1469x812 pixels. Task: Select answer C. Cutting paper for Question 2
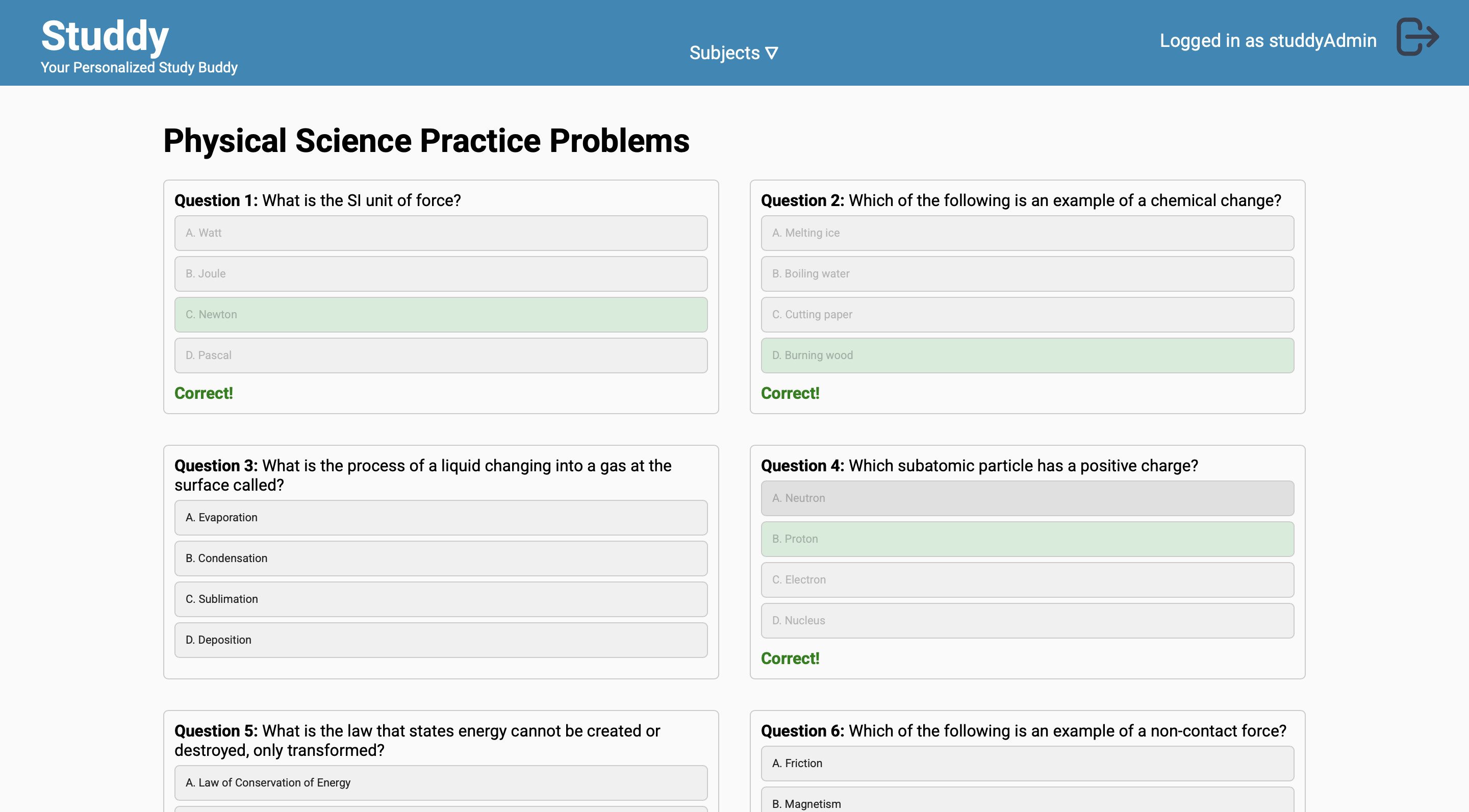[x=1027, y=314]
